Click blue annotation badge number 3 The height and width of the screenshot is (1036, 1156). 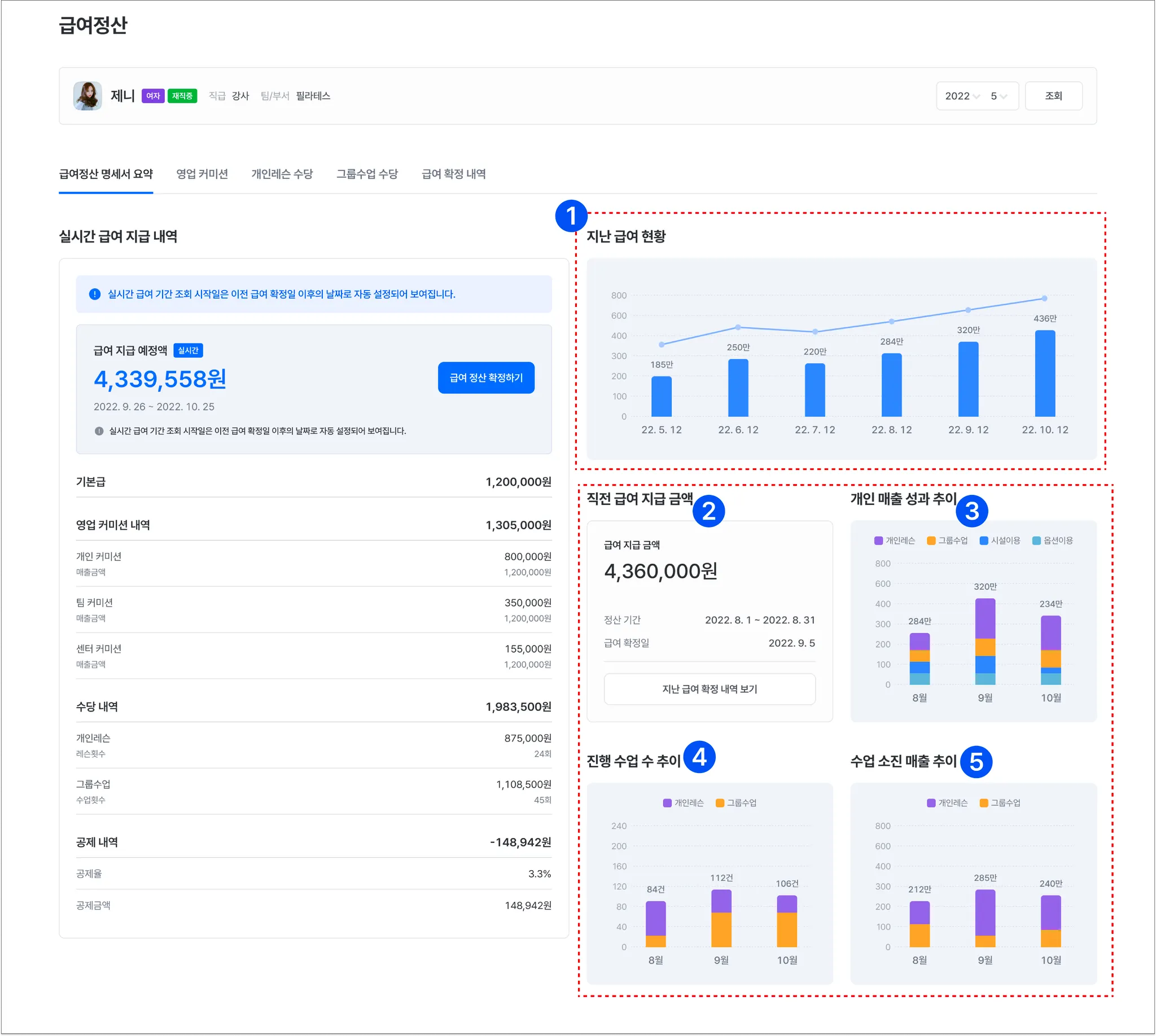(971, 511)
